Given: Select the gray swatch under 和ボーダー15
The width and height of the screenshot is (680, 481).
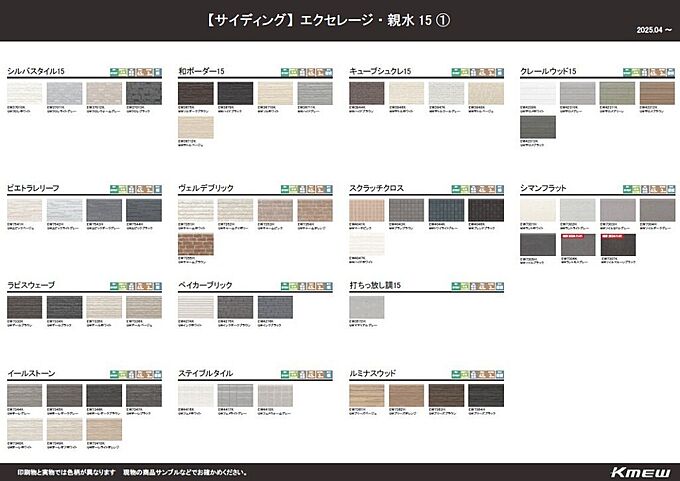Looking at the screenshot, I should point(315,93).
